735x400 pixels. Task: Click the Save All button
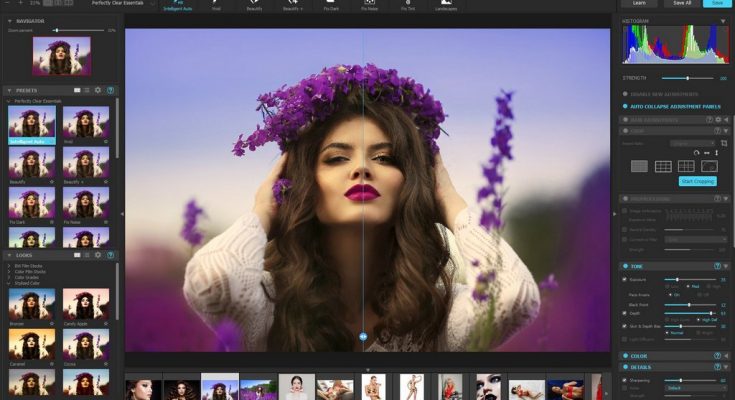(680, 4)
